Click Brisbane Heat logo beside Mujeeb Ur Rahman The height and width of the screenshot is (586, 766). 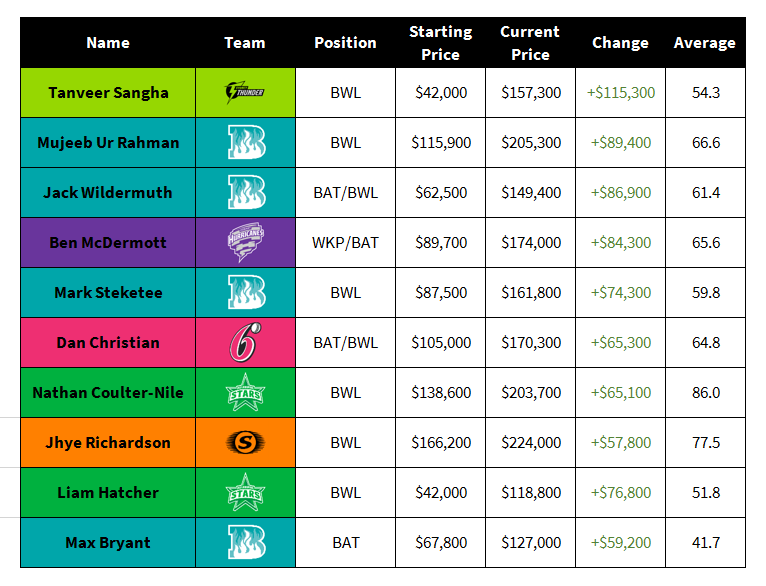[x=246, y=142]
